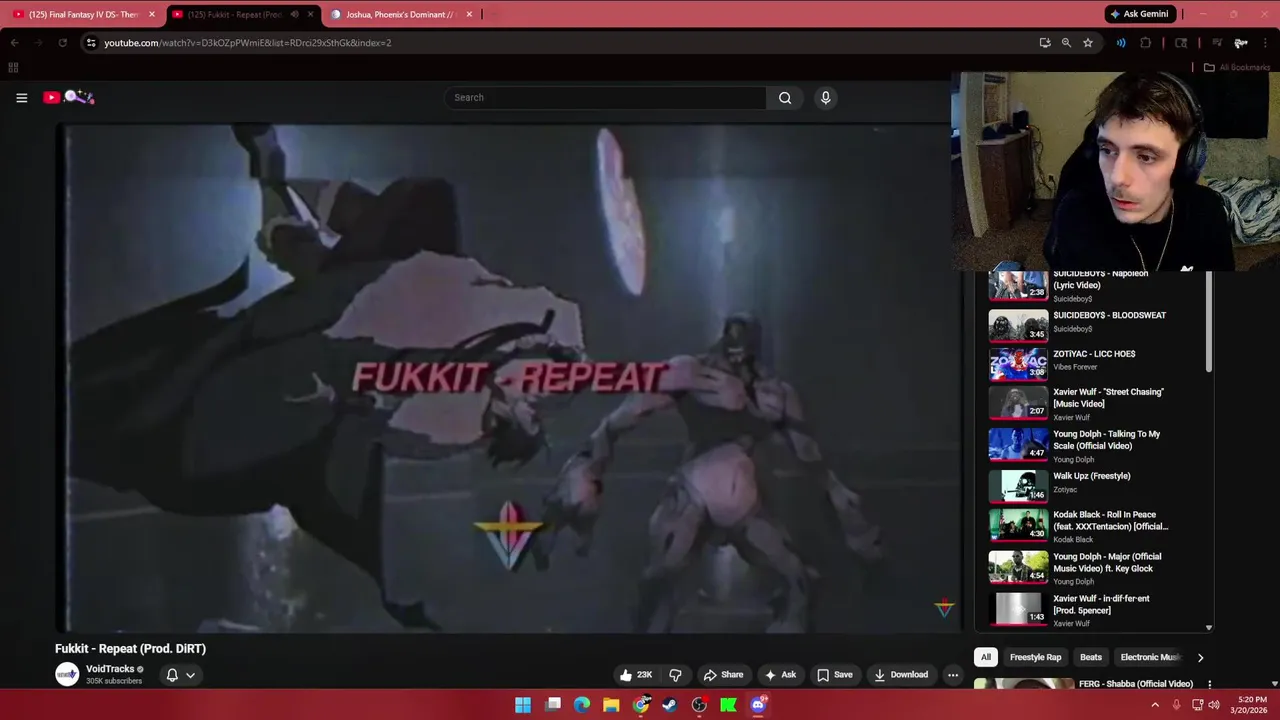Download the video
Image resolution: width=1280 pixels, height=720 pixels.
(900, 675)
